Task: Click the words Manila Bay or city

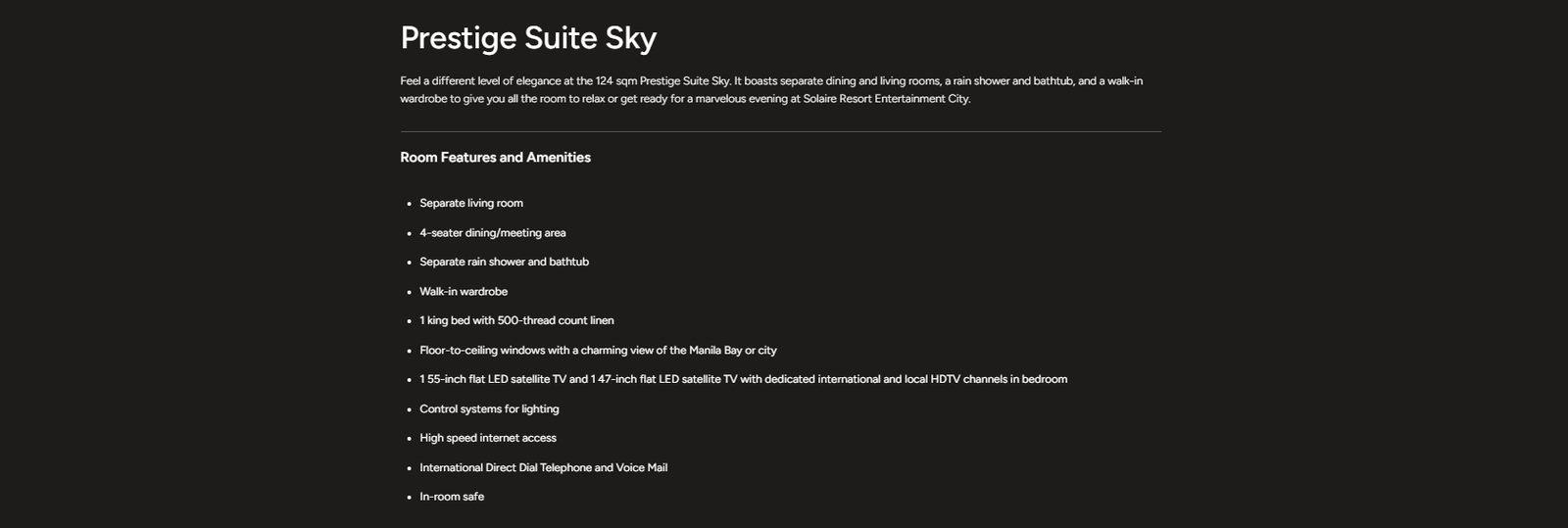Action: coord(733,351)
